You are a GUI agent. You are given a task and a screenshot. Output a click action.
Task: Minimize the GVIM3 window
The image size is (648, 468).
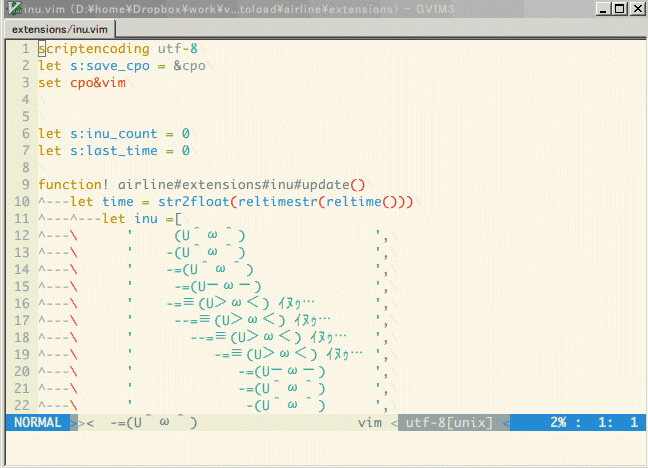point(603,8)
